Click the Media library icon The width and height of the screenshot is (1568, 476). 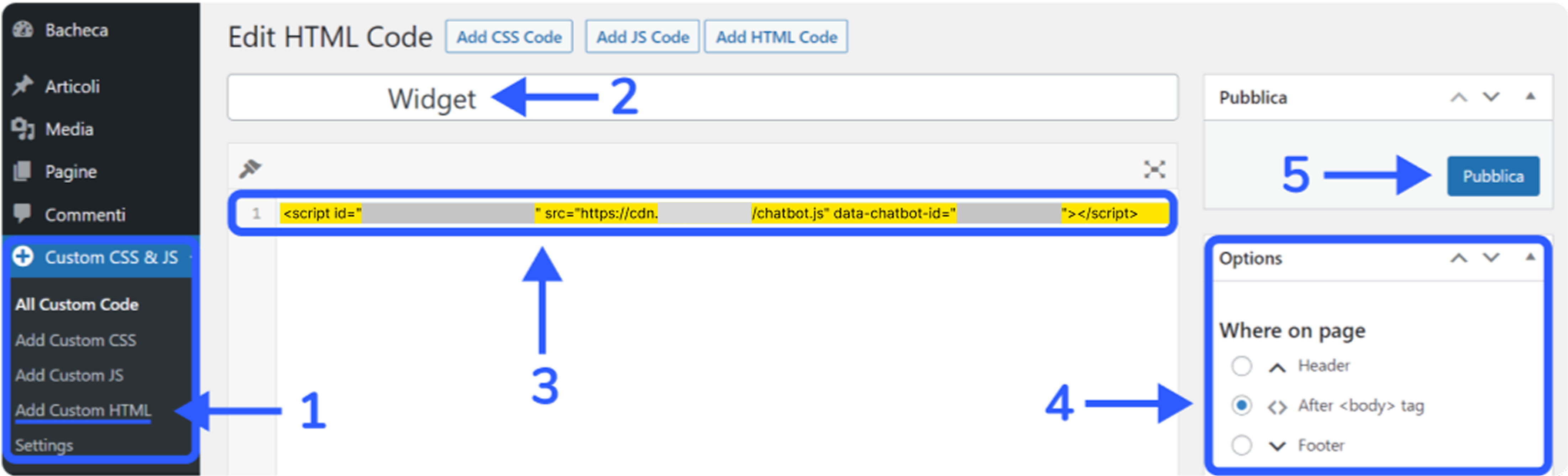click(x=23, y=129)
